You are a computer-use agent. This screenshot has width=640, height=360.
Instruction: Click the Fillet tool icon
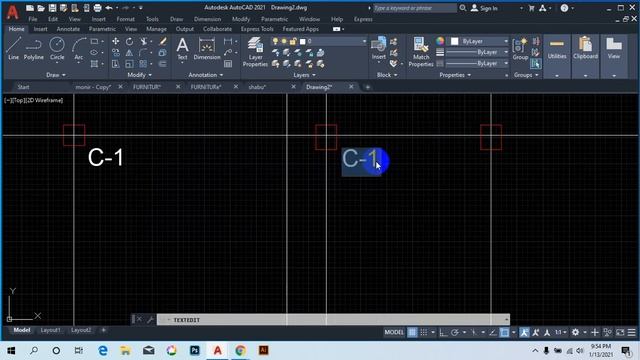coord(143,53)
